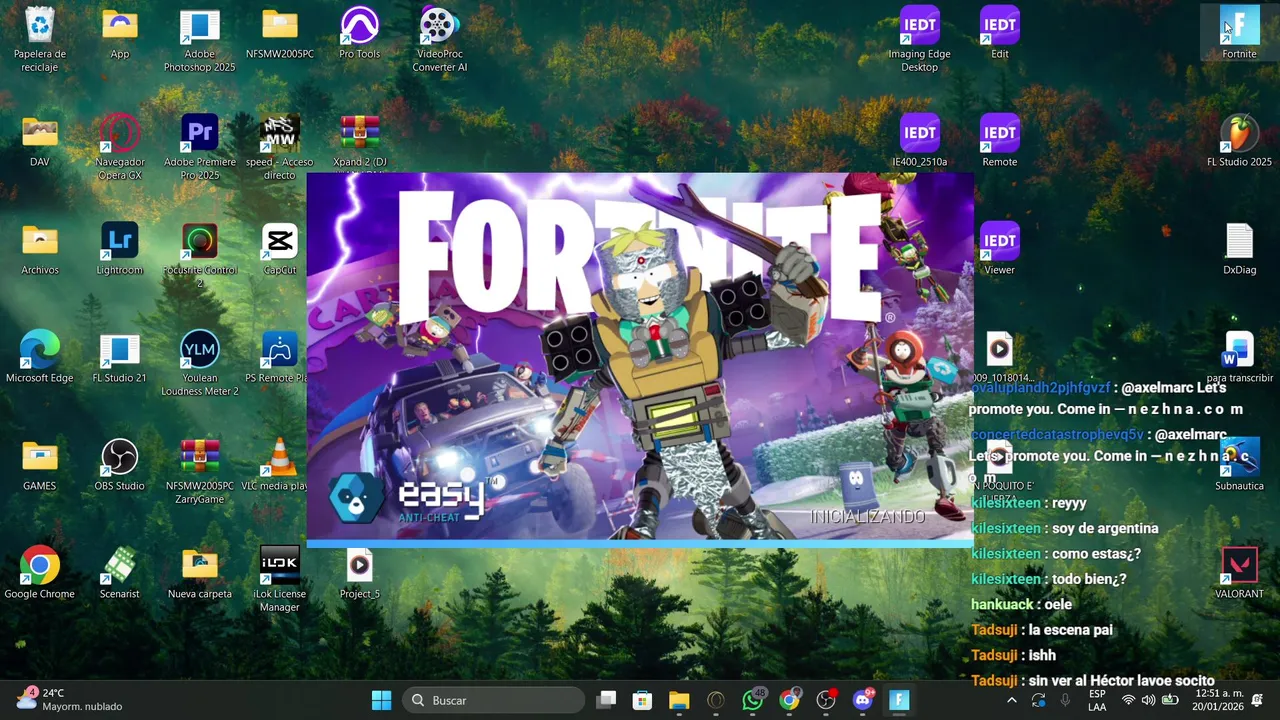This screenshot has width=1280, height=720.
Task: Launch Lightroom from desktop
Action: [120, 249]
